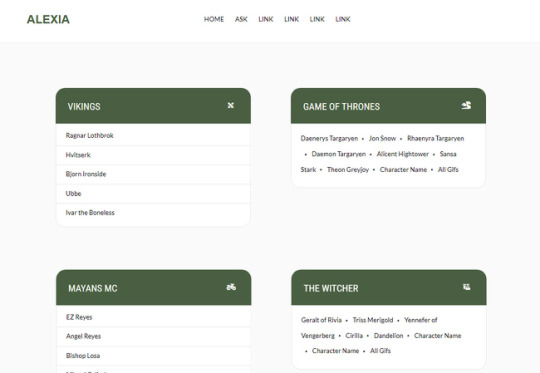Click the icon in The Witcher header
This screenshot has height=373, width=540.
tap(466, 287)
